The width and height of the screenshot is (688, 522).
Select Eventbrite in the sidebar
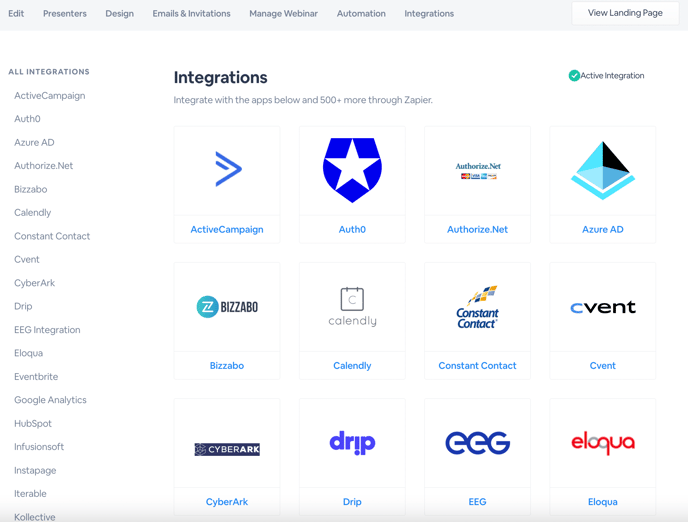[36, 377]
